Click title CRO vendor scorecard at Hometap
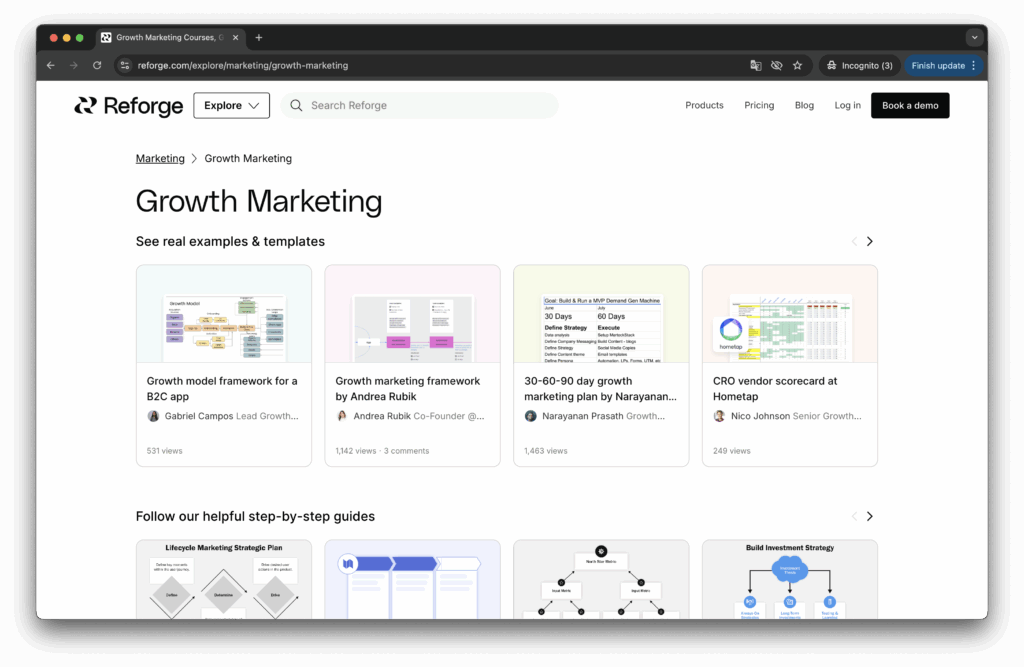The height and width of the screenshot is (667, 1024). (x=775, y=389)
